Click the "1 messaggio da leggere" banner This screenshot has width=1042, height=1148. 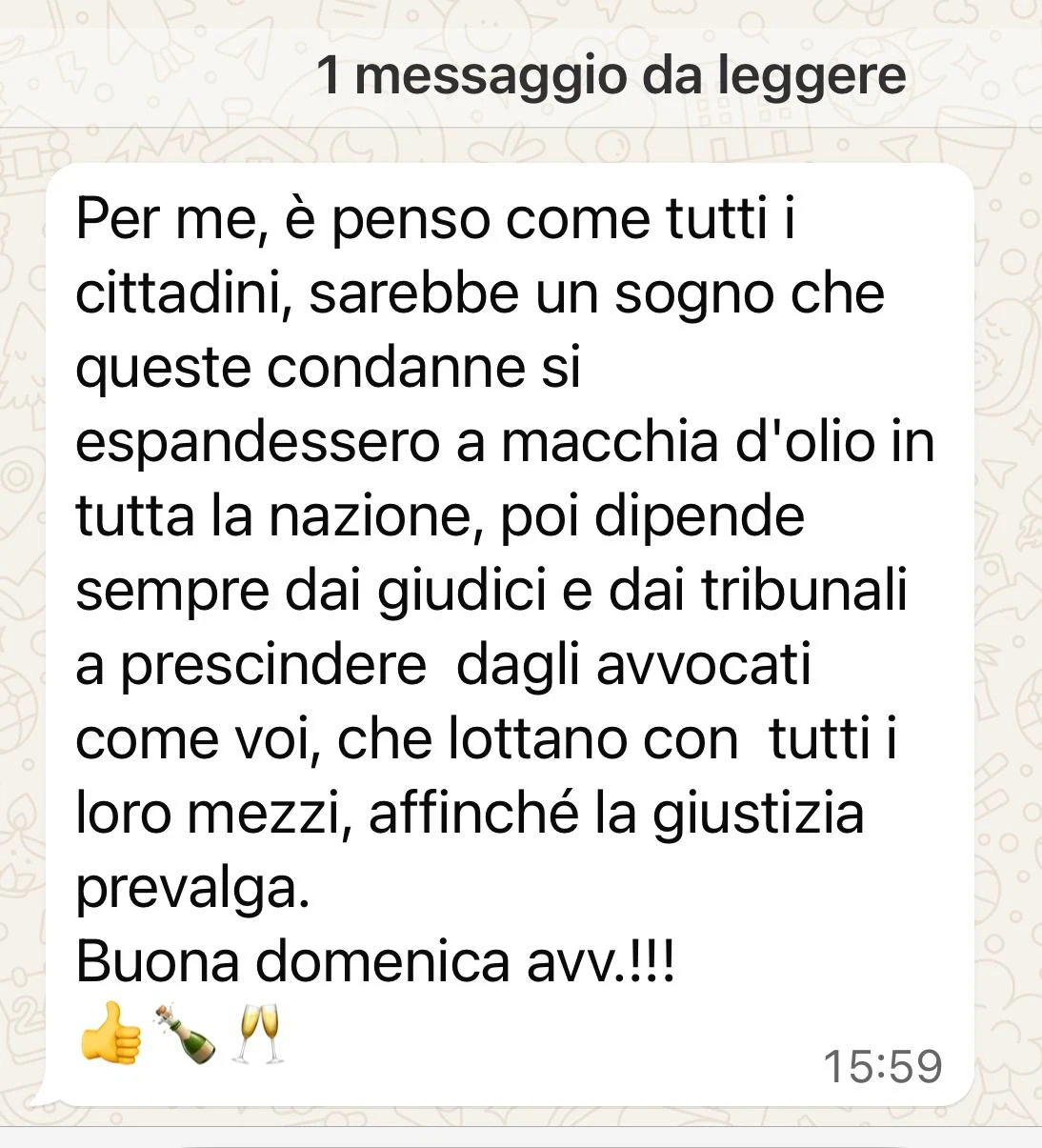click(611, 75)
